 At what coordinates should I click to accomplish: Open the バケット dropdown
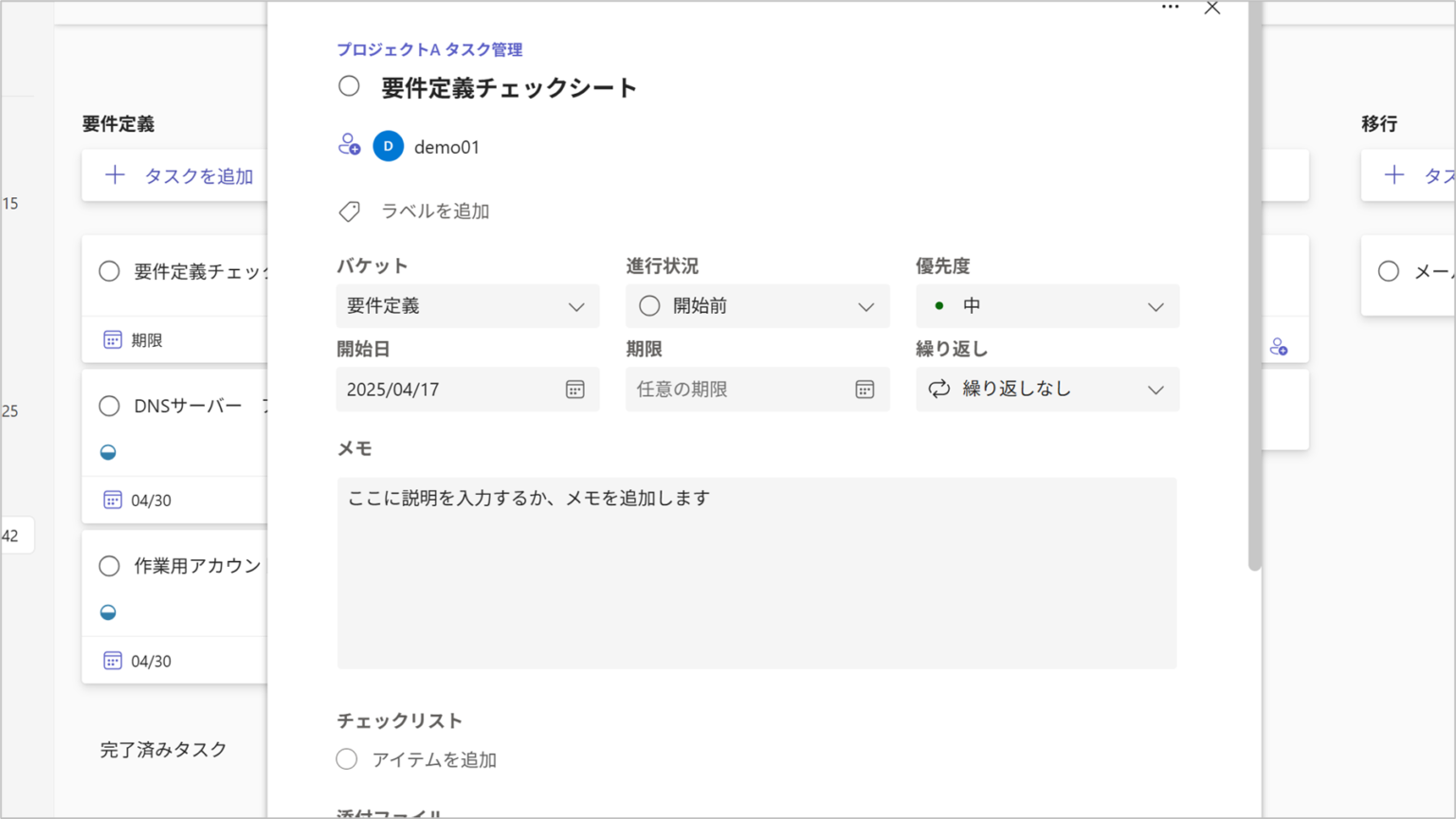point(577,305)
